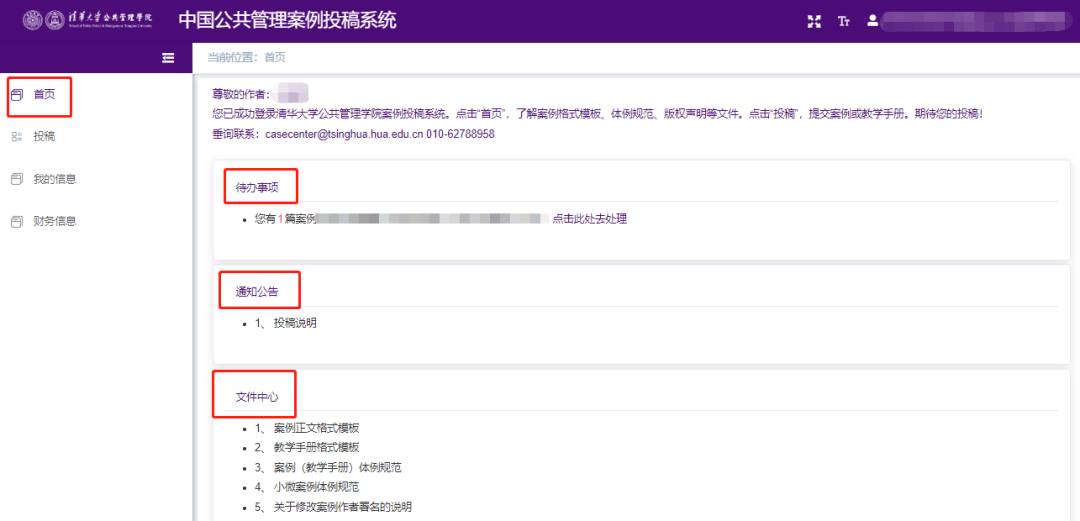This screenshot has width=1080, height=521.
Task: Click 点击此处去处理 link
Action: pos(590,219)
